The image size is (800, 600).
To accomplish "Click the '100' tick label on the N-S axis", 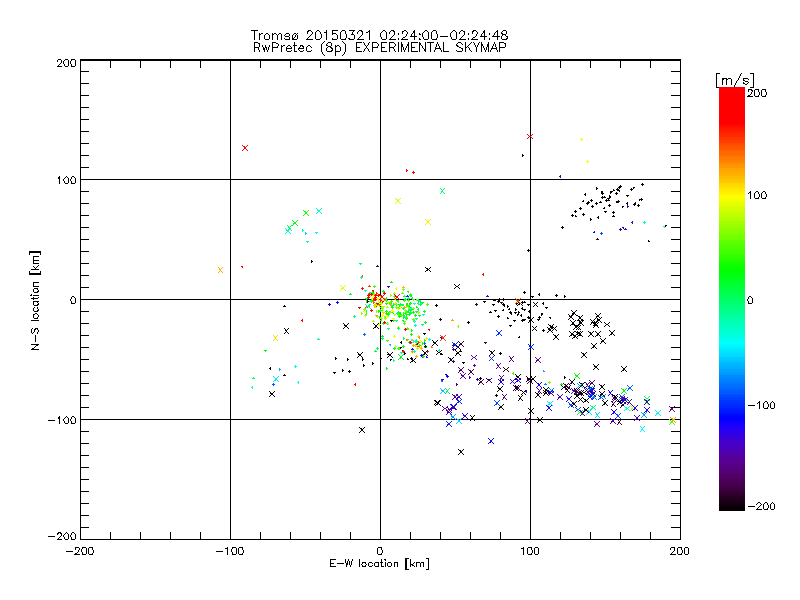I will pyautogui.click(x=66, y=180).
